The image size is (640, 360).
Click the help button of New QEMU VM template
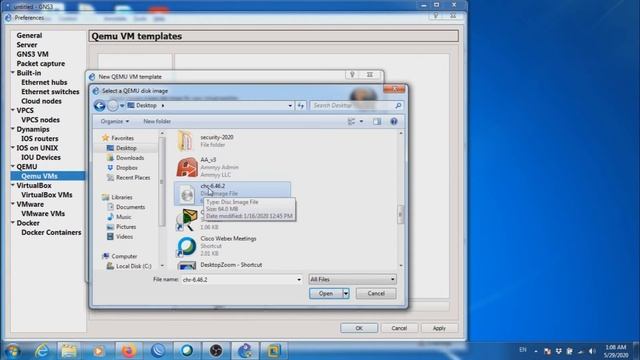[x=352, y=75]
